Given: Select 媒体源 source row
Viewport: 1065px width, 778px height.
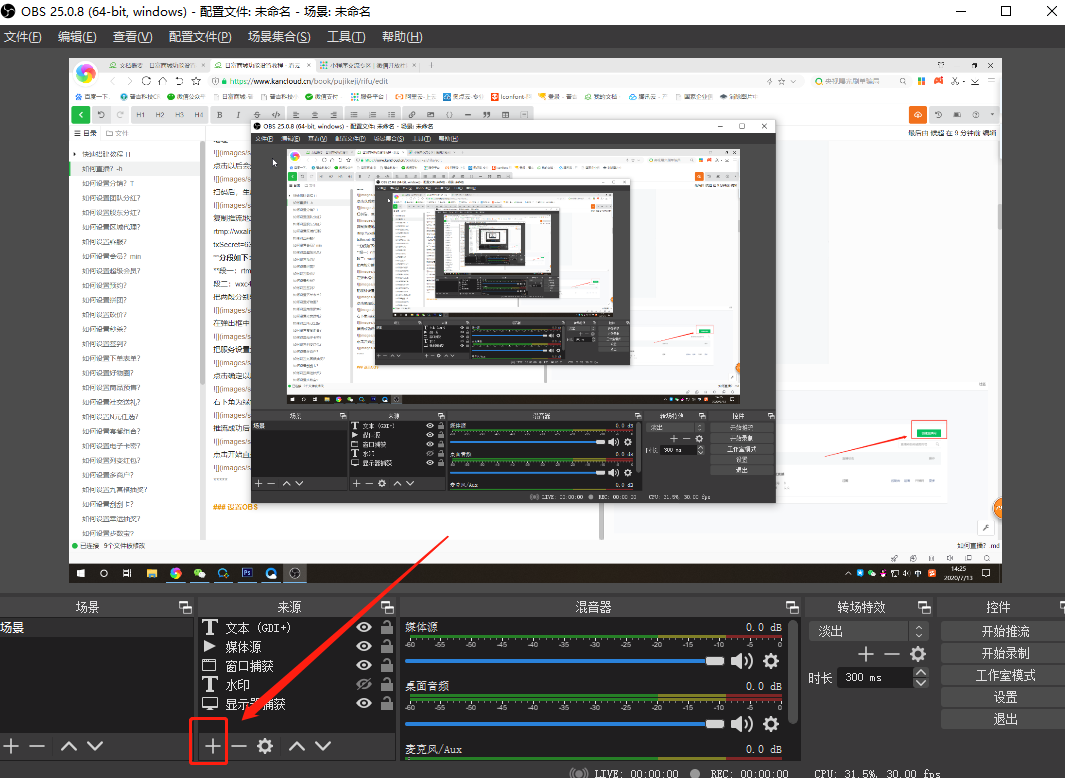Looking at the screenshot, I should 297,646.
